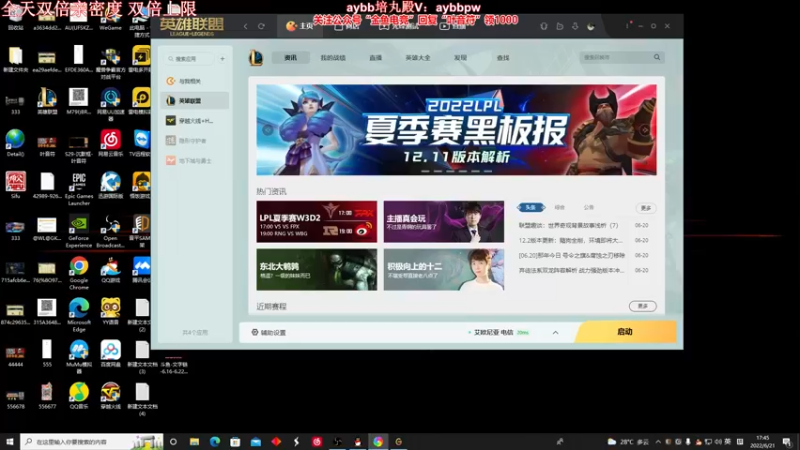Open the QQ音乐 desktop shortcut
The width and height of the screenshot is (800, 450).
[79, 396]
